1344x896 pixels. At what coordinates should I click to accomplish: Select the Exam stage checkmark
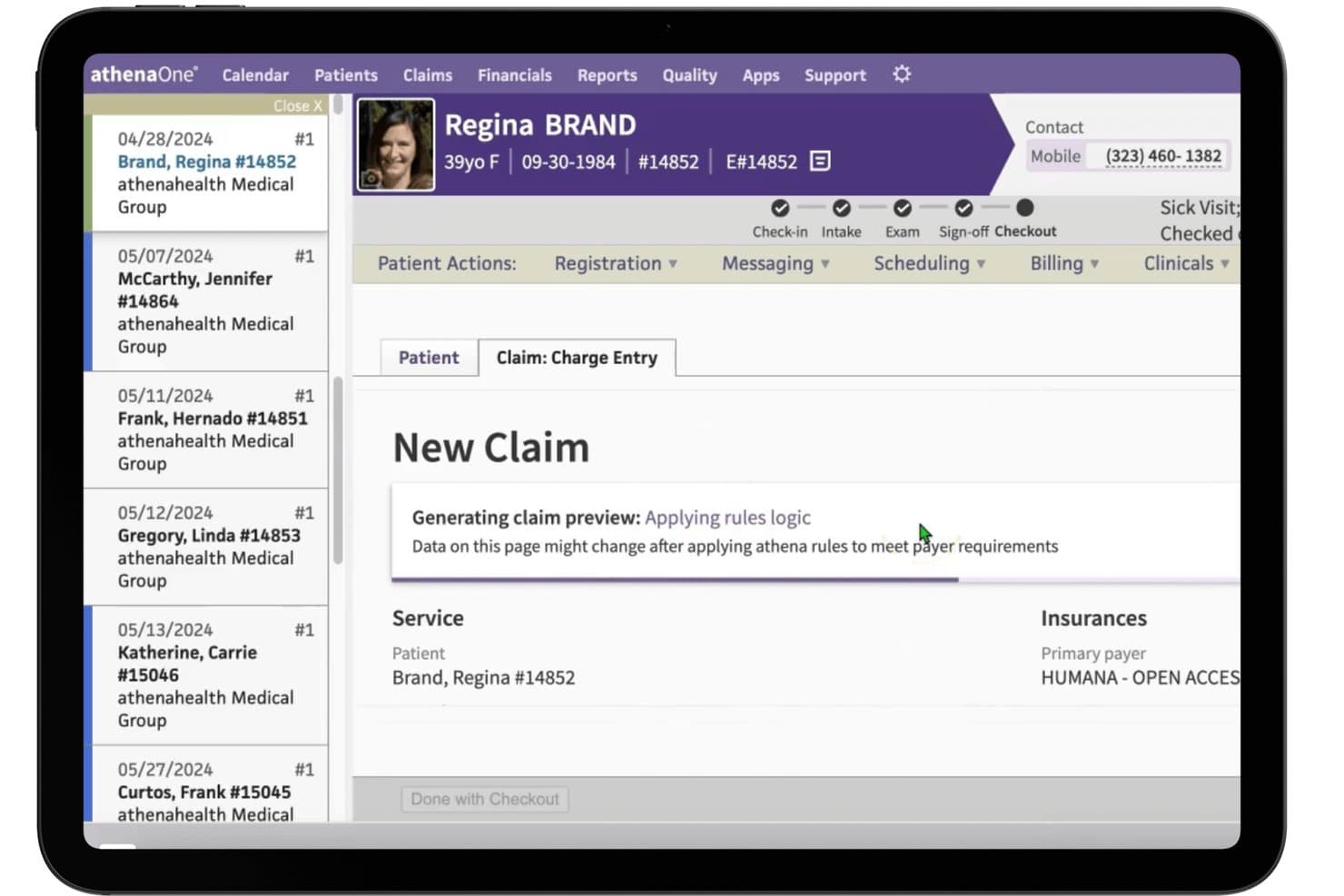coord(902,208)
